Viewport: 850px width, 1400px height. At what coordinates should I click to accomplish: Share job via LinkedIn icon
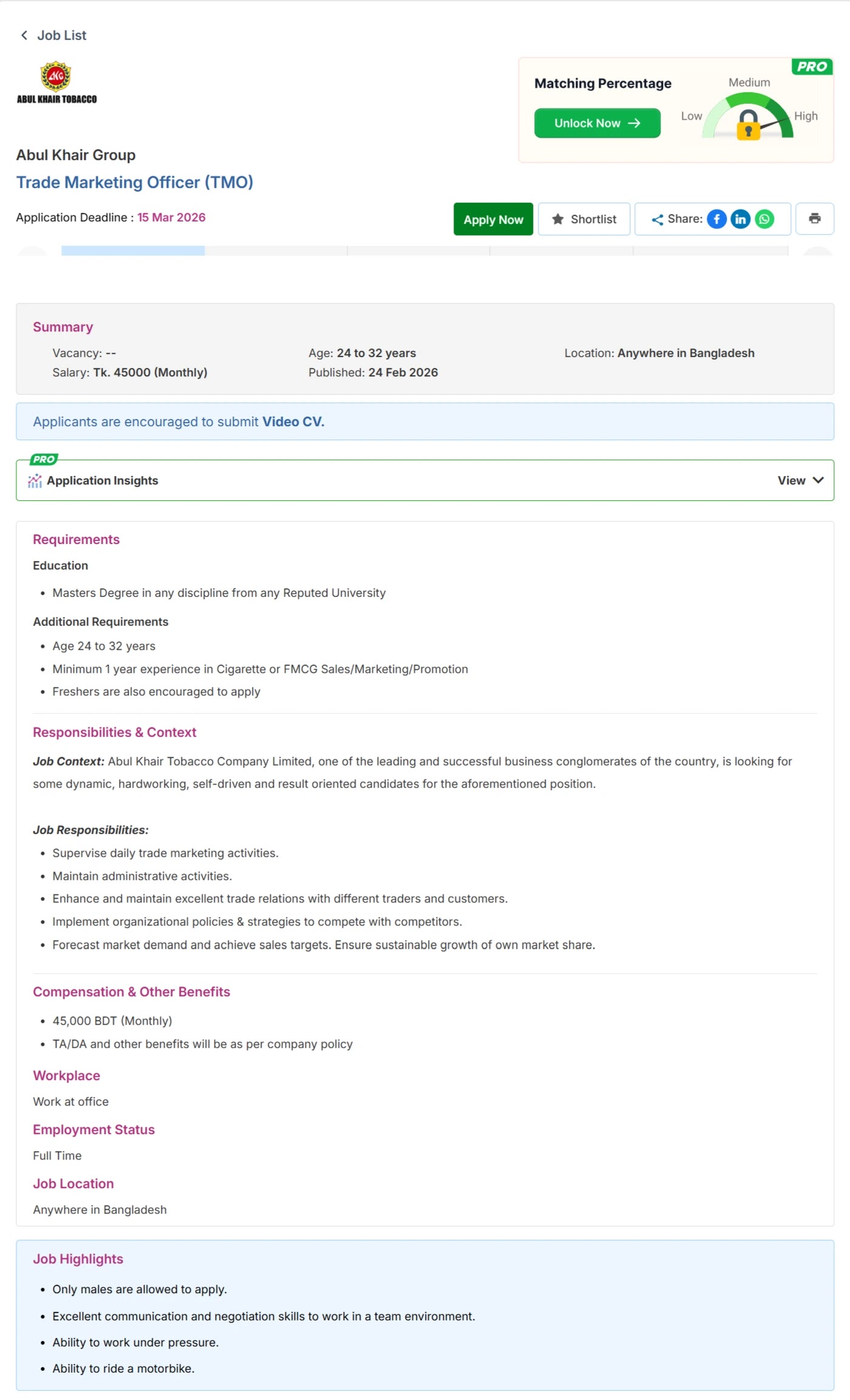(740, 219)
